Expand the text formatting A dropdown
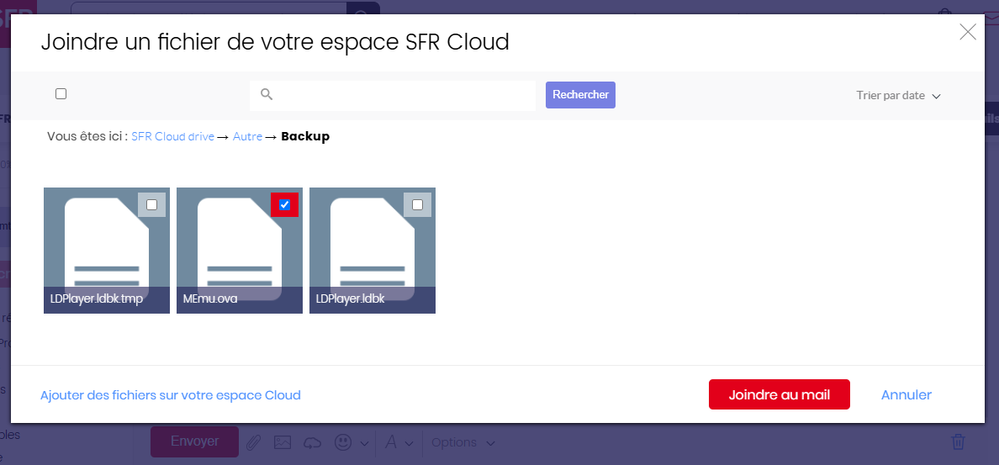 tap(400, 442)
